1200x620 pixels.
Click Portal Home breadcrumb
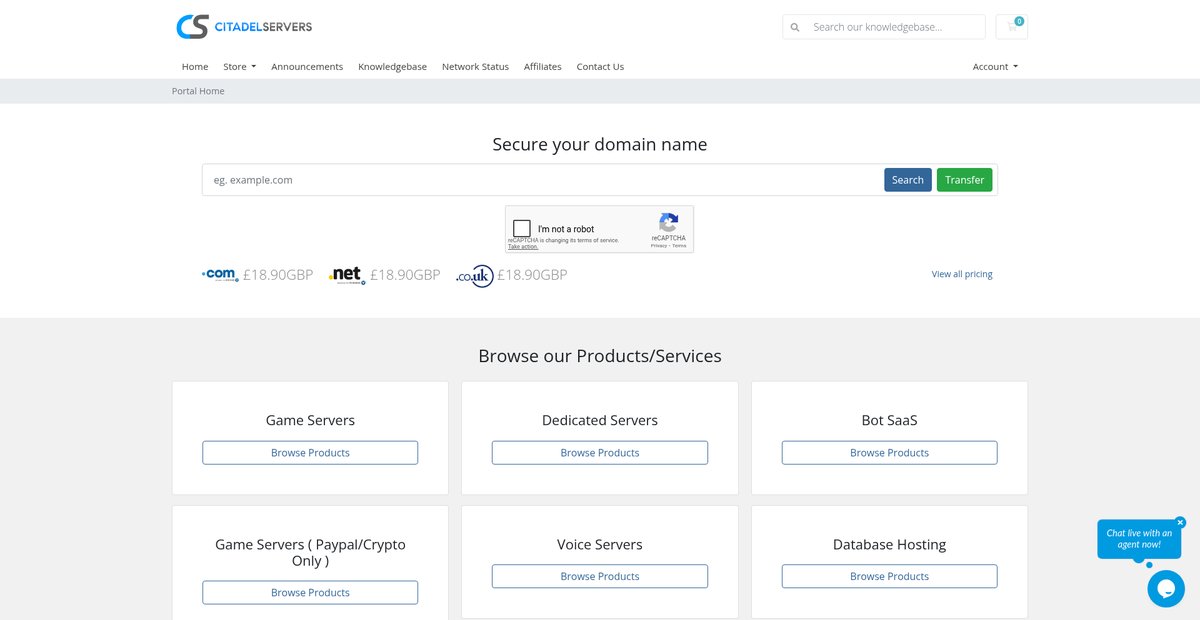(198, 91)
